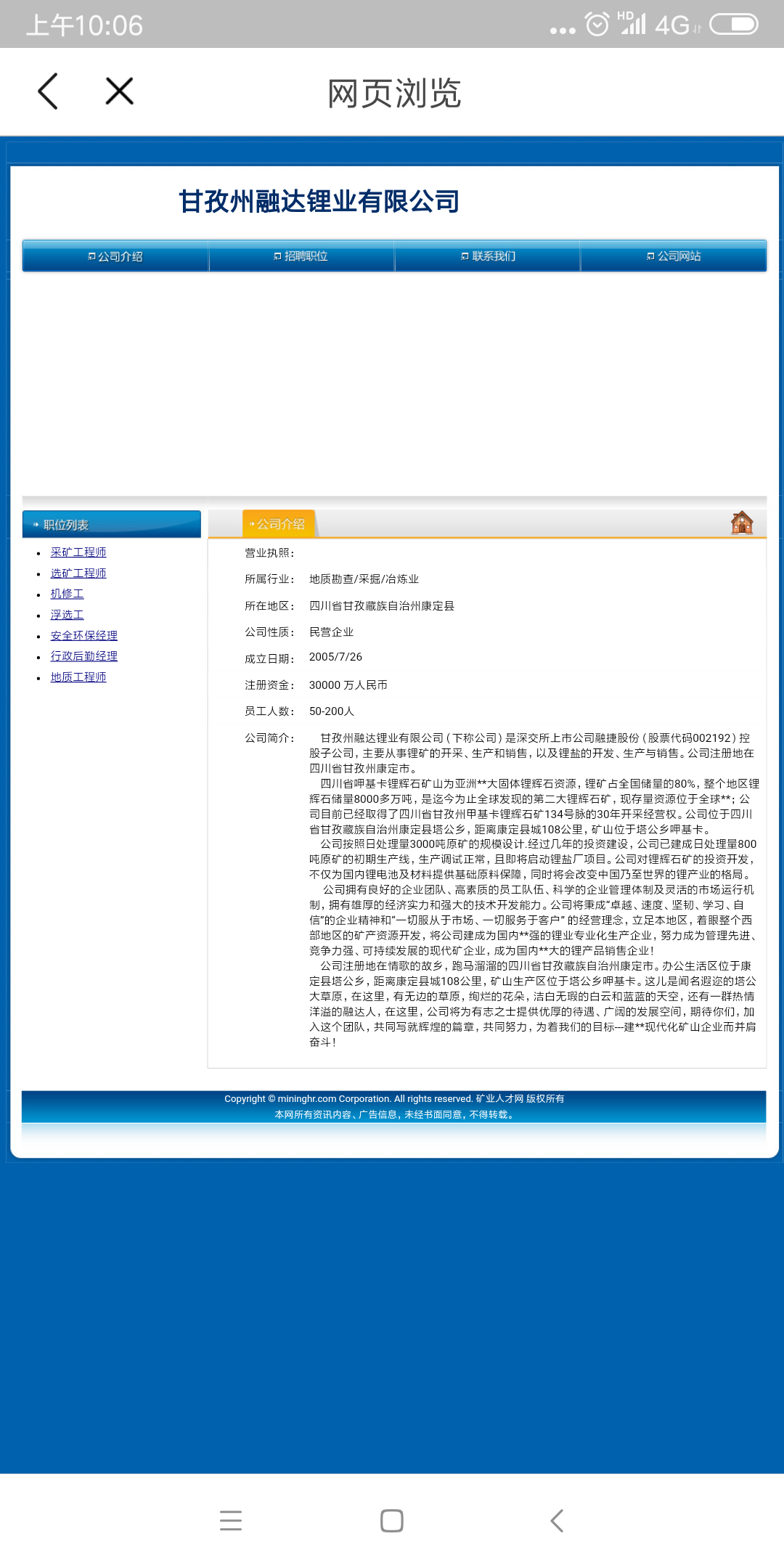Open the 地质工程师 job link

(78, 677)
